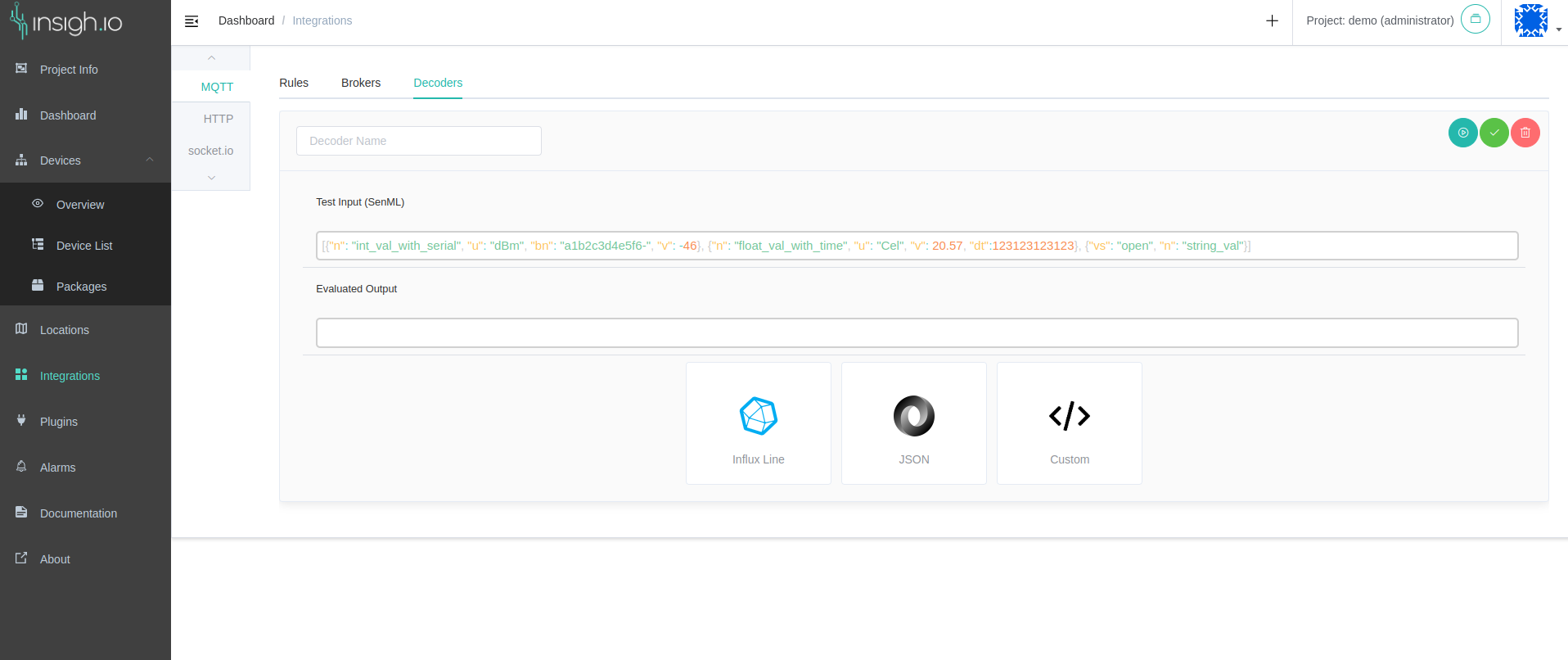
Task: Open the Plugins section in the sidebar
Action: click(x=58, y=421)
